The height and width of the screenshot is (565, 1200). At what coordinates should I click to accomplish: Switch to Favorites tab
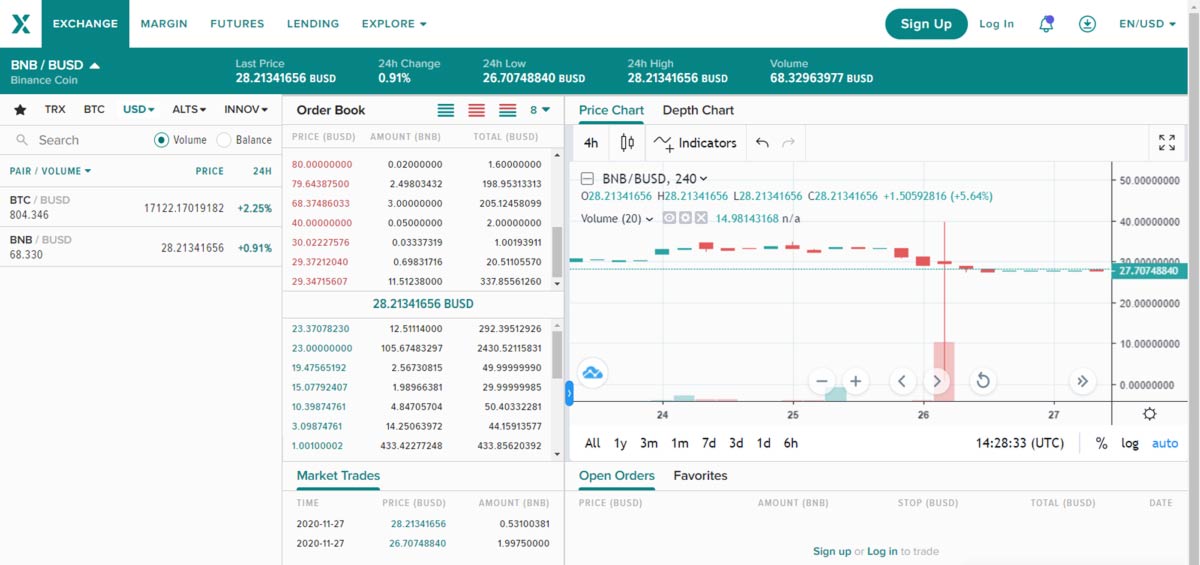(x=700, y=476)
